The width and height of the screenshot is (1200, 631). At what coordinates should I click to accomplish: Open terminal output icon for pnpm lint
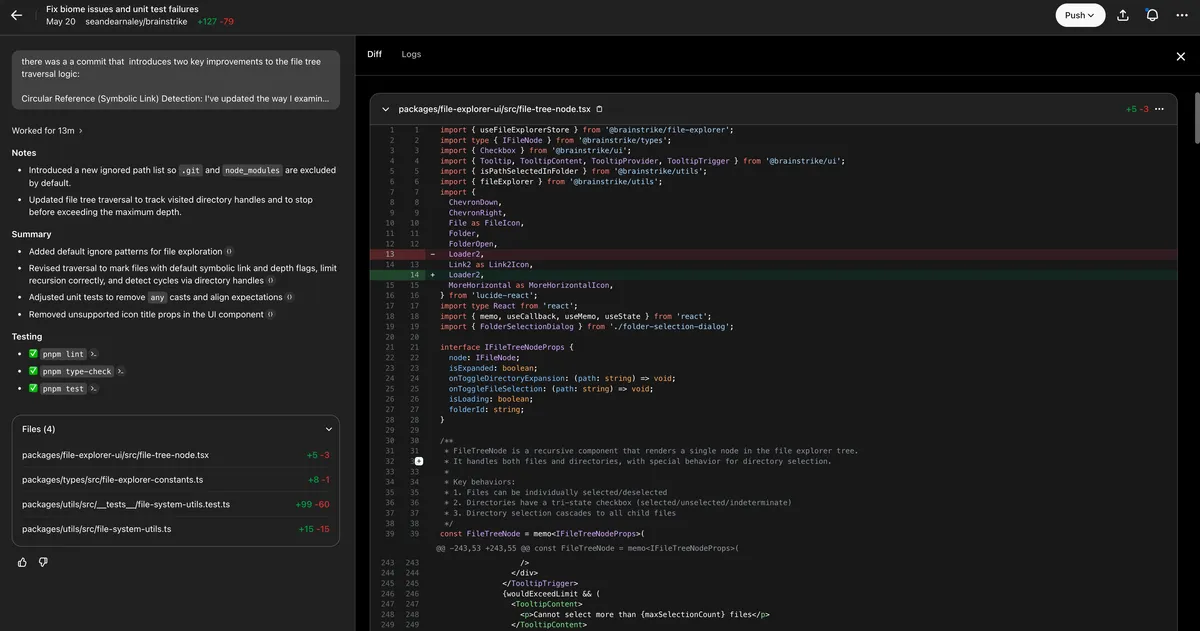point(93,354)
